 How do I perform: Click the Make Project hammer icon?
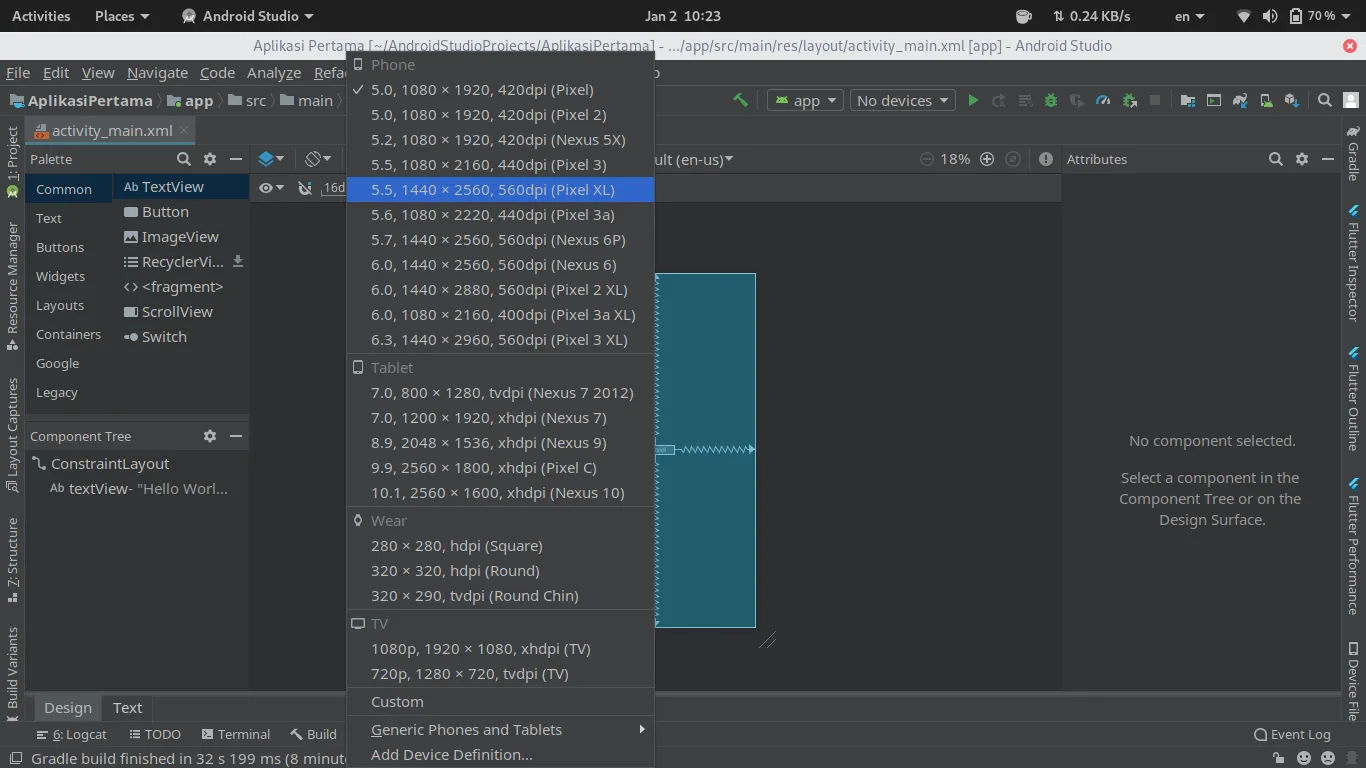pos(740,100)
